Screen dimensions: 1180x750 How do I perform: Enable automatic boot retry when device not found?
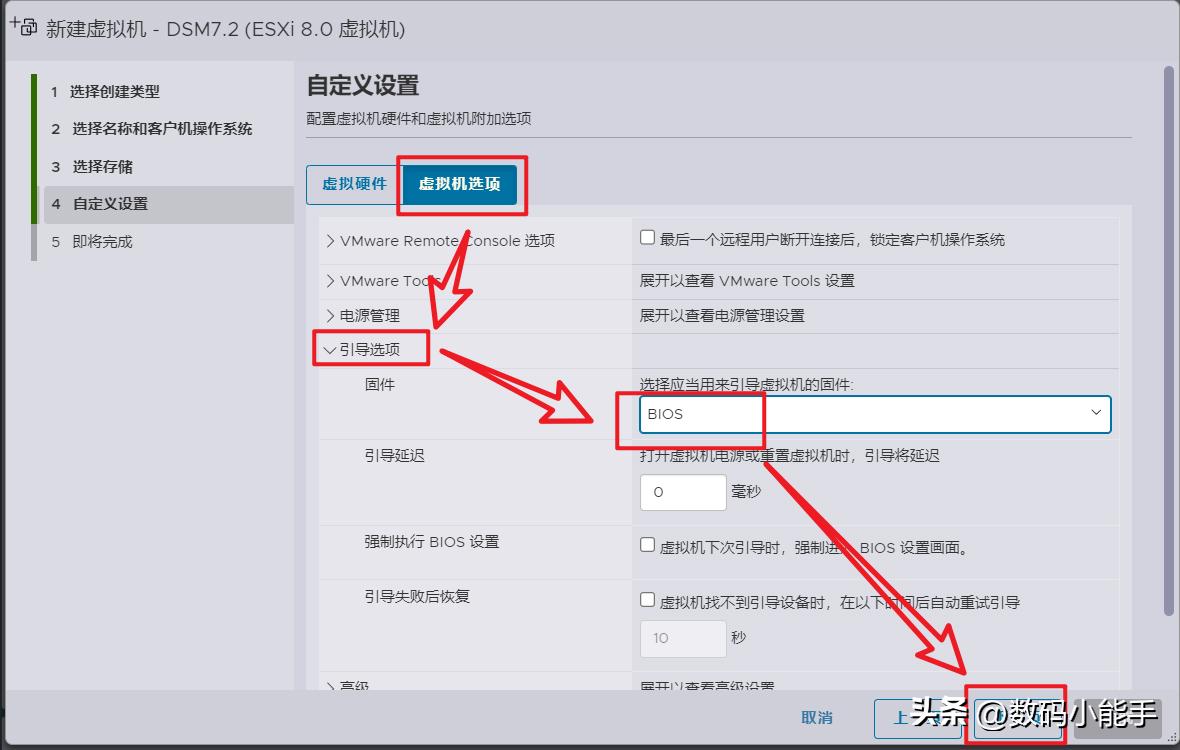[646, 599]
